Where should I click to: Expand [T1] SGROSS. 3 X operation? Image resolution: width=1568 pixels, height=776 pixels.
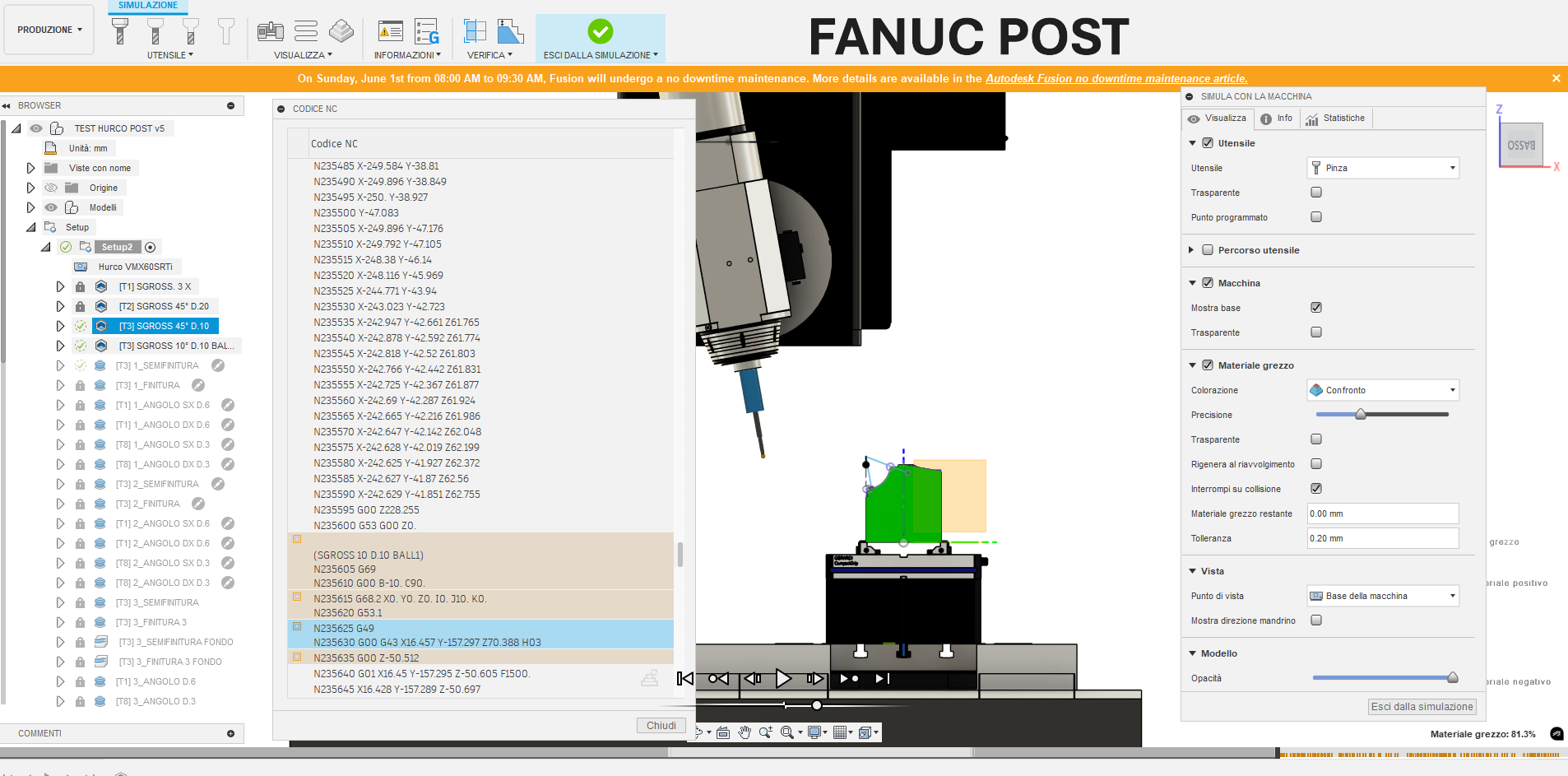60,286
